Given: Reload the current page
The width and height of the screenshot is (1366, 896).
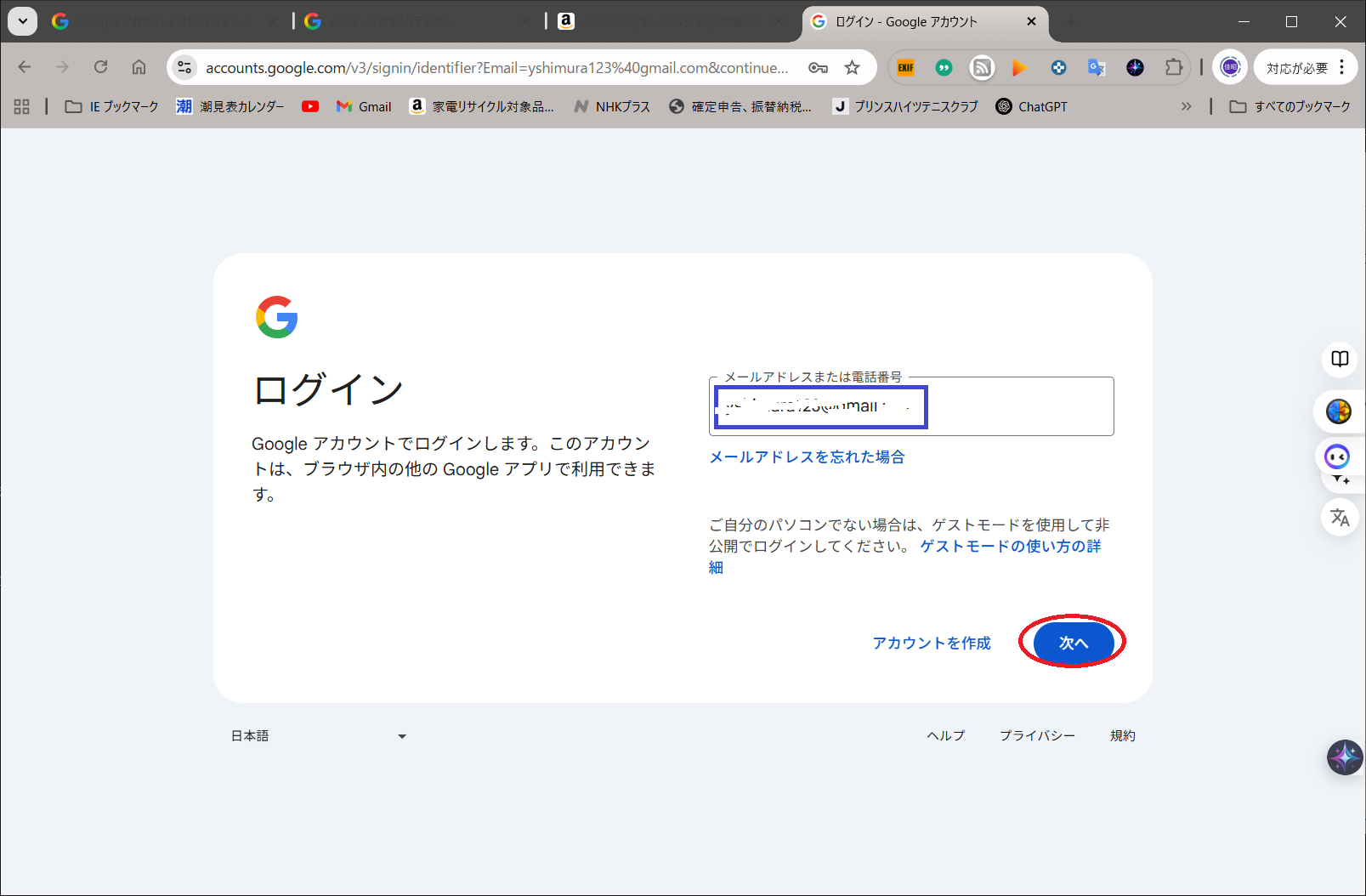Looking at the screenshot, I should coord(100,67).
